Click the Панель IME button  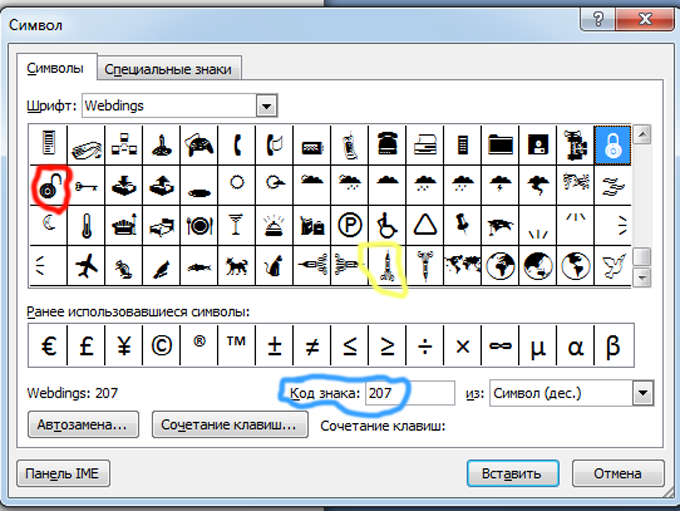point(62,473)
